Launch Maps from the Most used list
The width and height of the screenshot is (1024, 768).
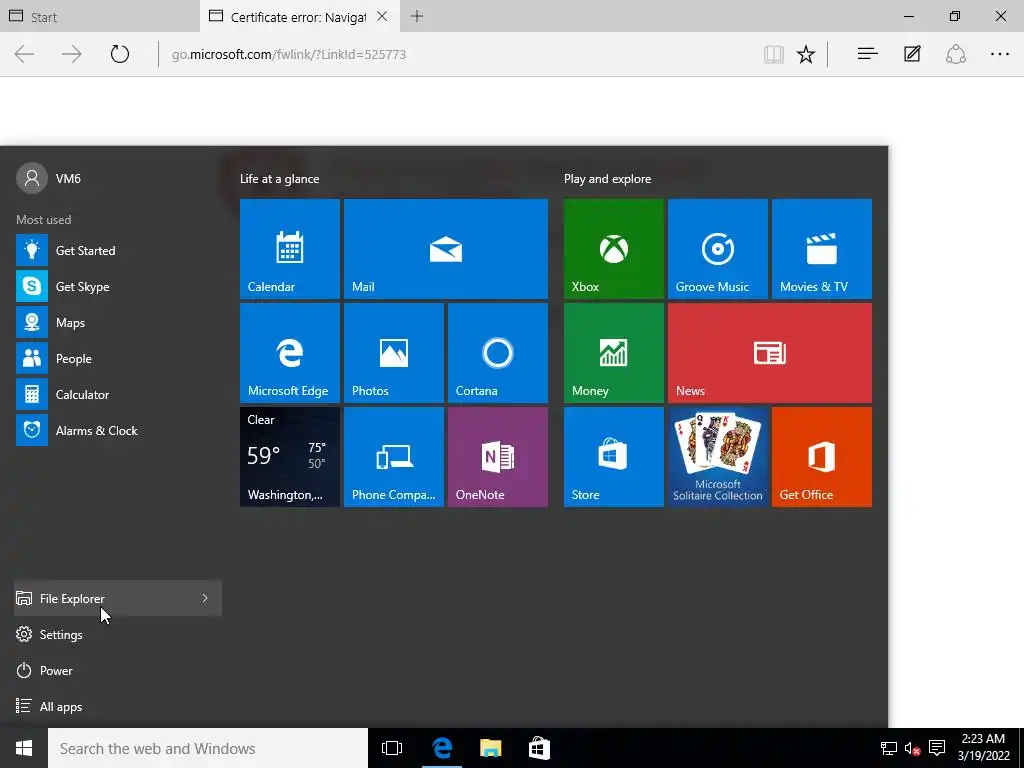click(x=118, y=323)
